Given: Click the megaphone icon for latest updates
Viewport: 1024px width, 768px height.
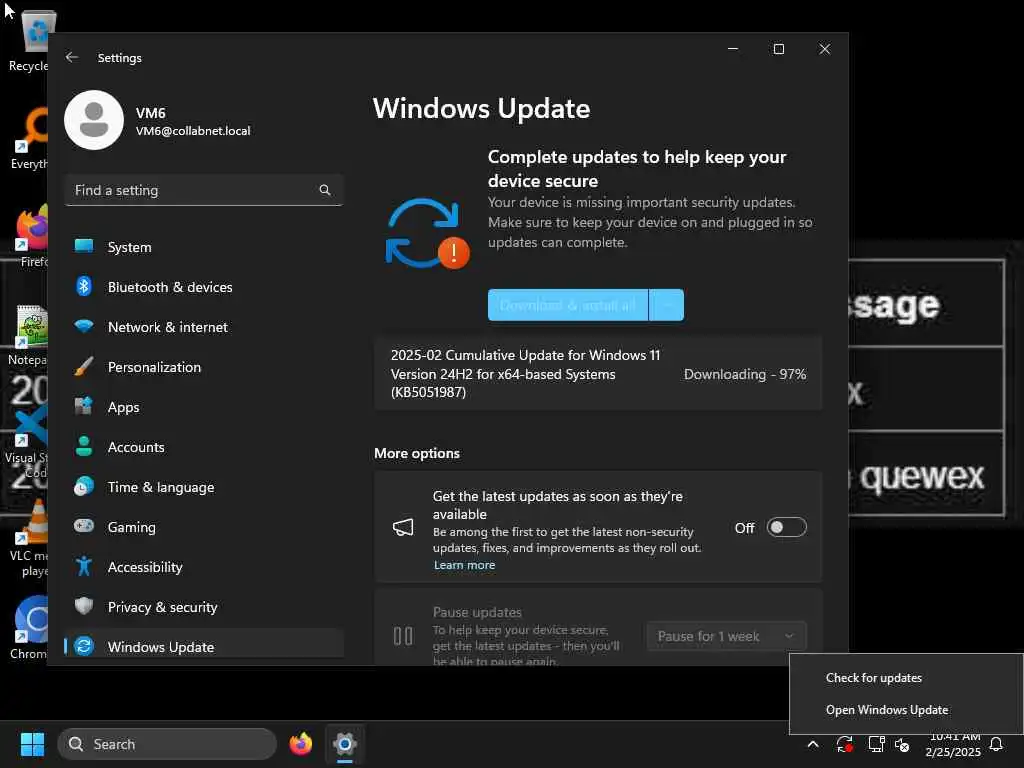Looking at the screenshot, I should tap(403, 528).
